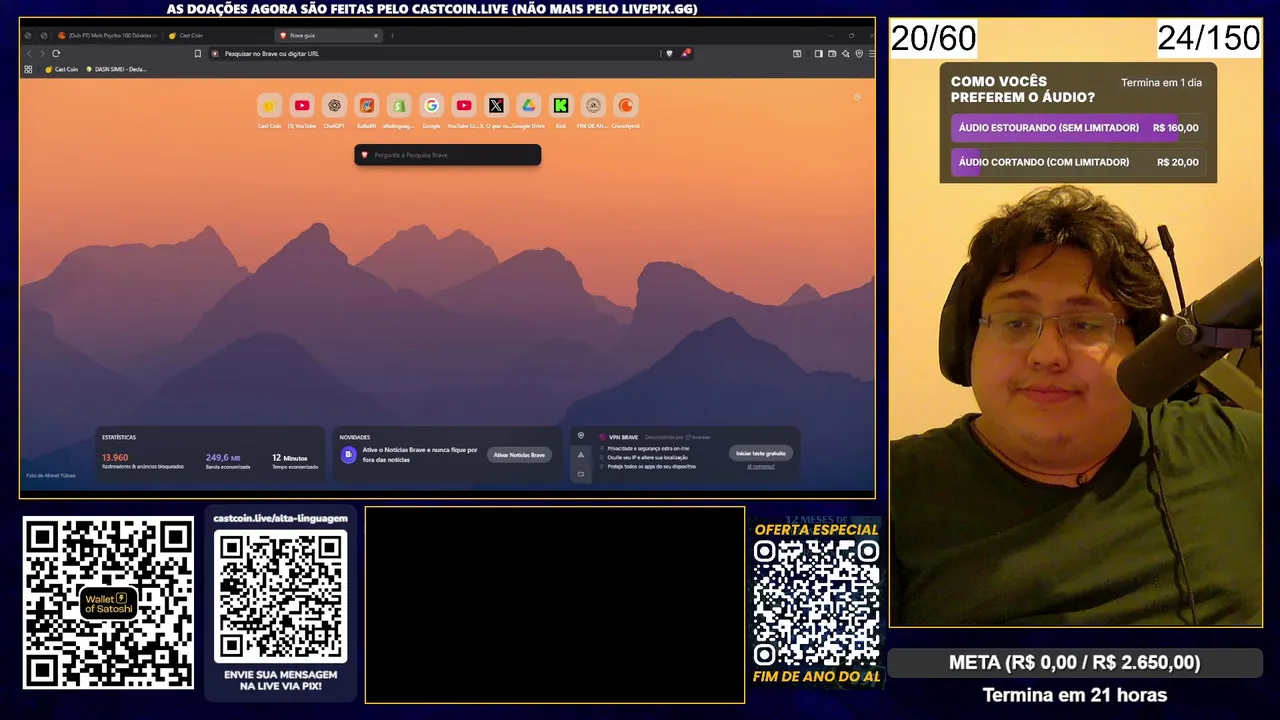
Task: Open the Brave Wallet toolbar icon
Action: pos(832,53)
